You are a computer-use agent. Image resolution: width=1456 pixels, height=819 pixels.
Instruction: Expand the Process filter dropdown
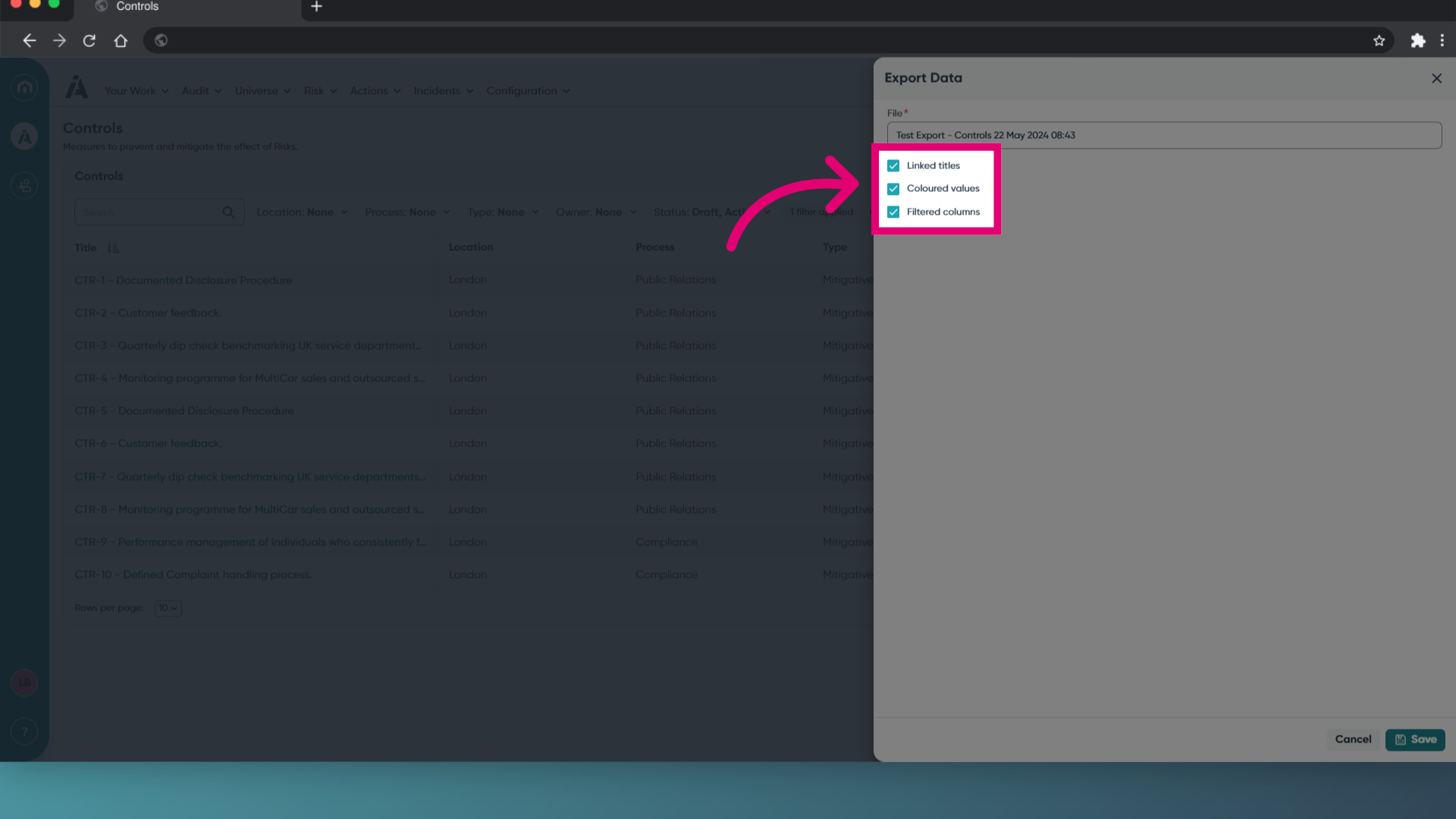407,212
